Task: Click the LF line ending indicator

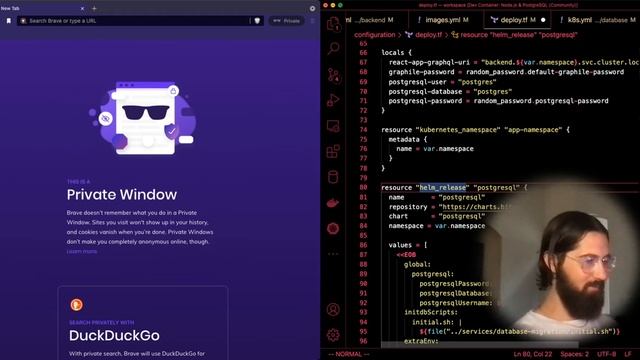Action: (x=628, y=354)
